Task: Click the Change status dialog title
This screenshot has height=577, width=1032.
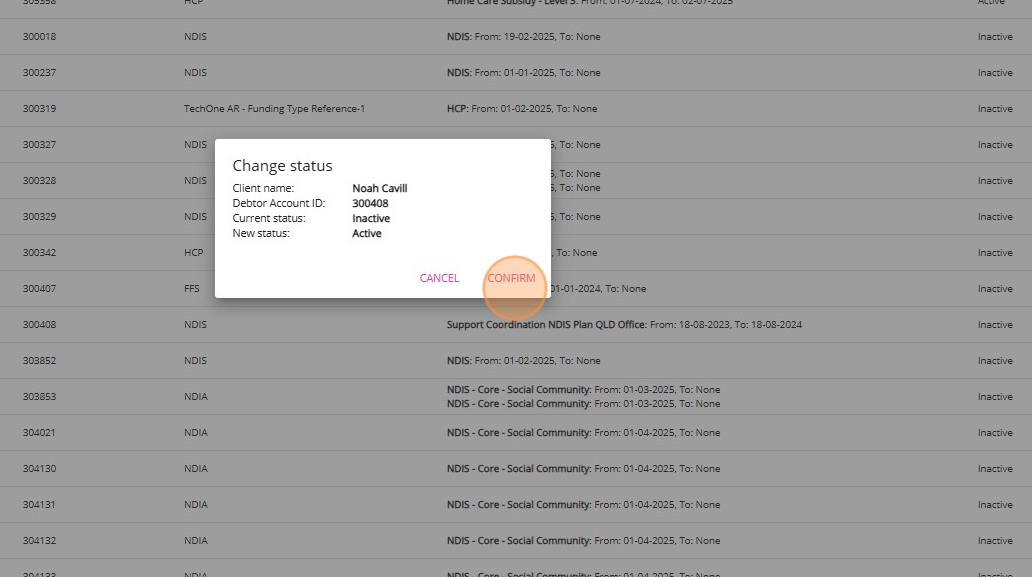Action: pos(282,166)
